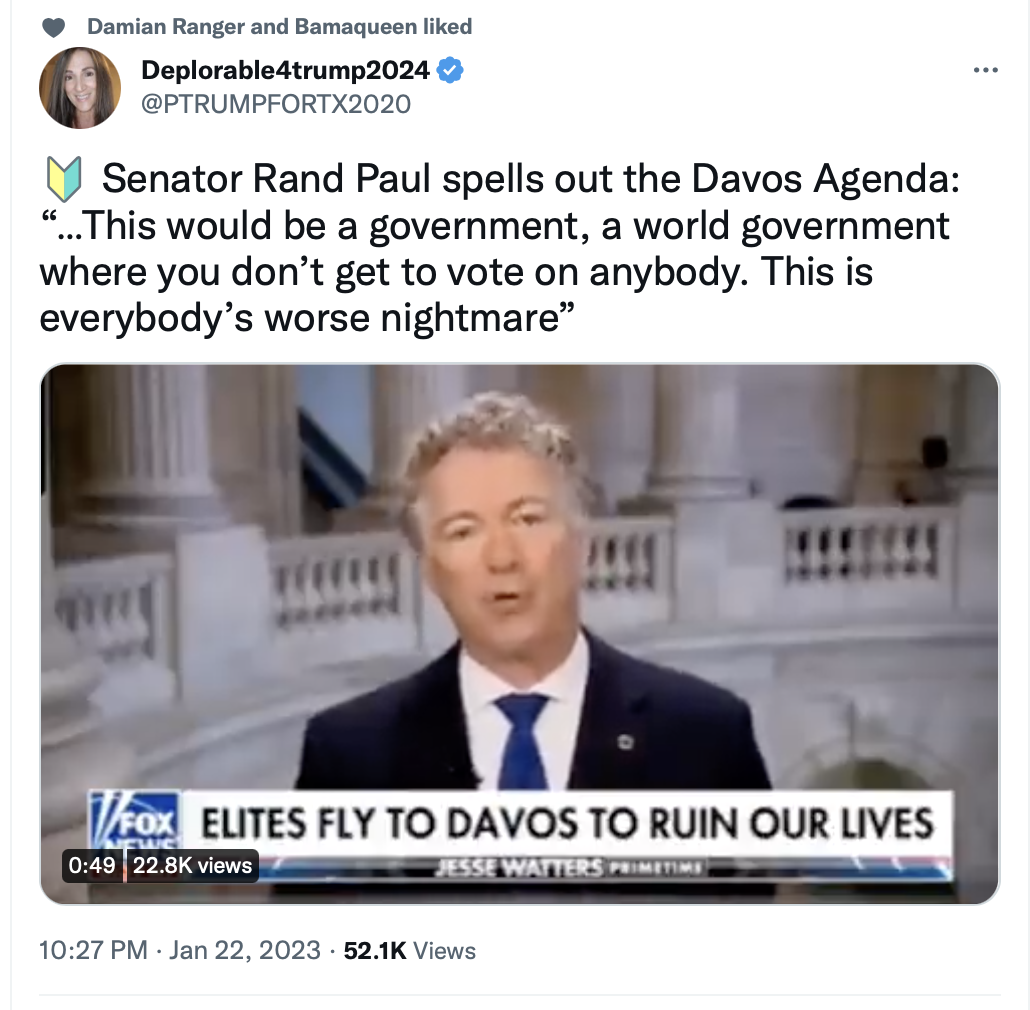Open the @PTRUMPFORTX2020 handle link

click(276, 104)
